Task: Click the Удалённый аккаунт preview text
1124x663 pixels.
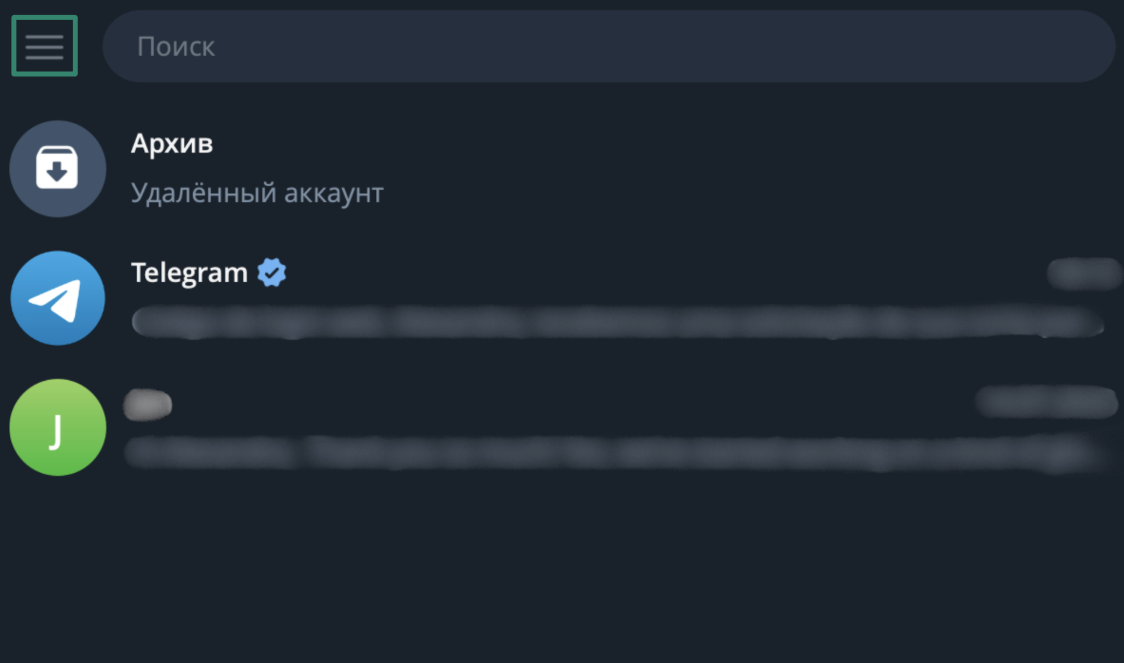Action: (x=257, y=192)
